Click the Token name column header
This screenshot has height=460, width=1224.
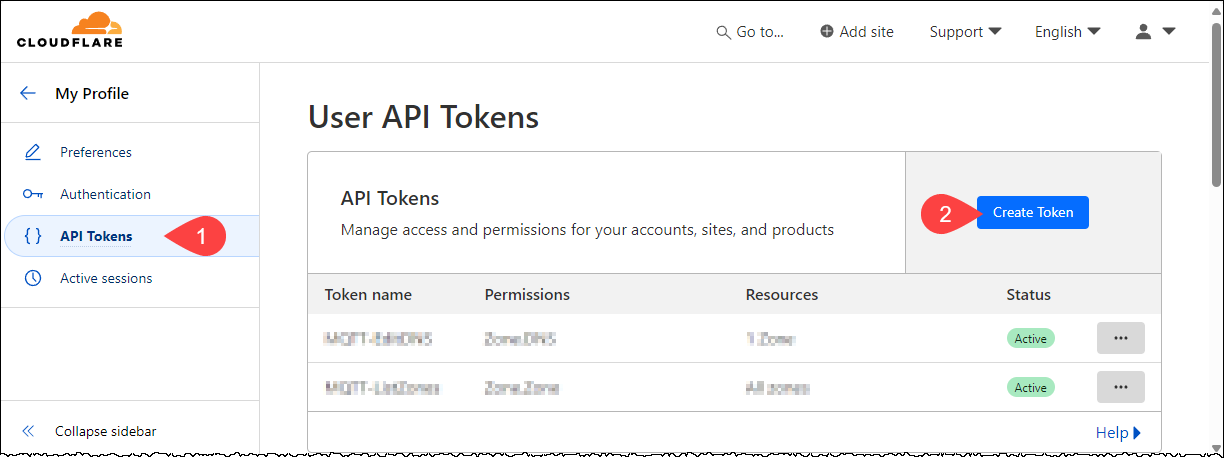(368, 294)
